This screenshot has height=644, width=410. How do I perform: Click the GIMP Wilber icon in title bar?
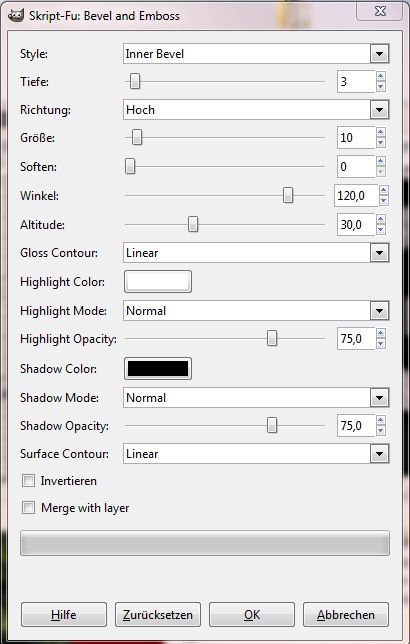pos(16,16)
